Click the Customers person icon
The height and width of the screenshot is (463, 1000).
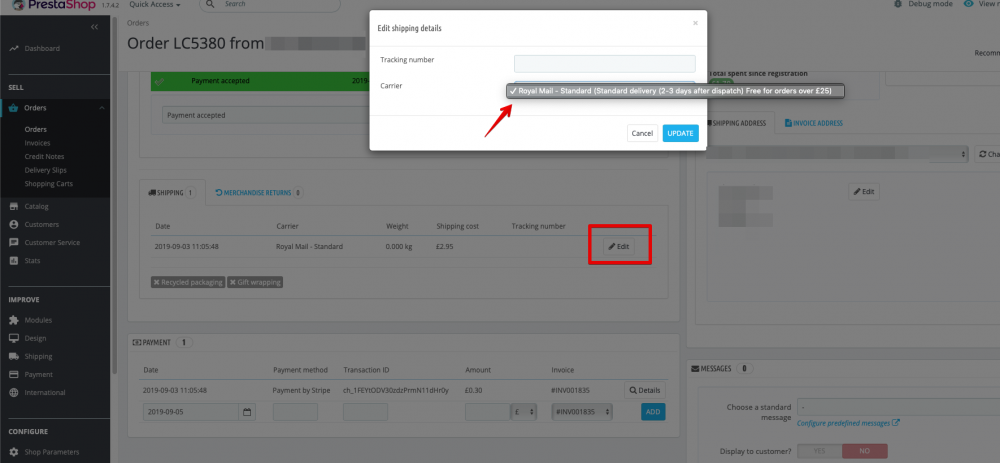(13, 224)
